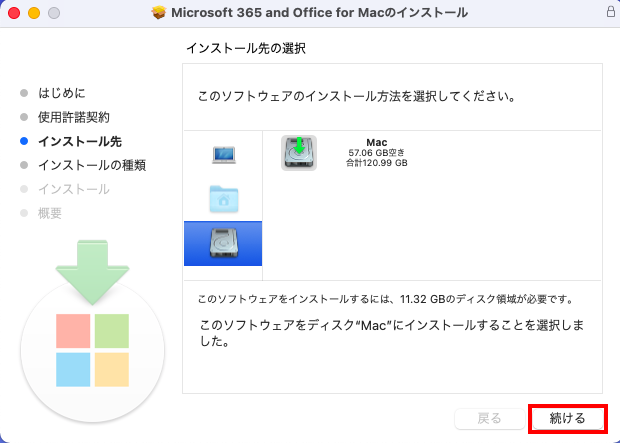The height and width of the screenshot is (443, 620).
Task: Click the dimmed 概要 step
Action: pos(50,213)
